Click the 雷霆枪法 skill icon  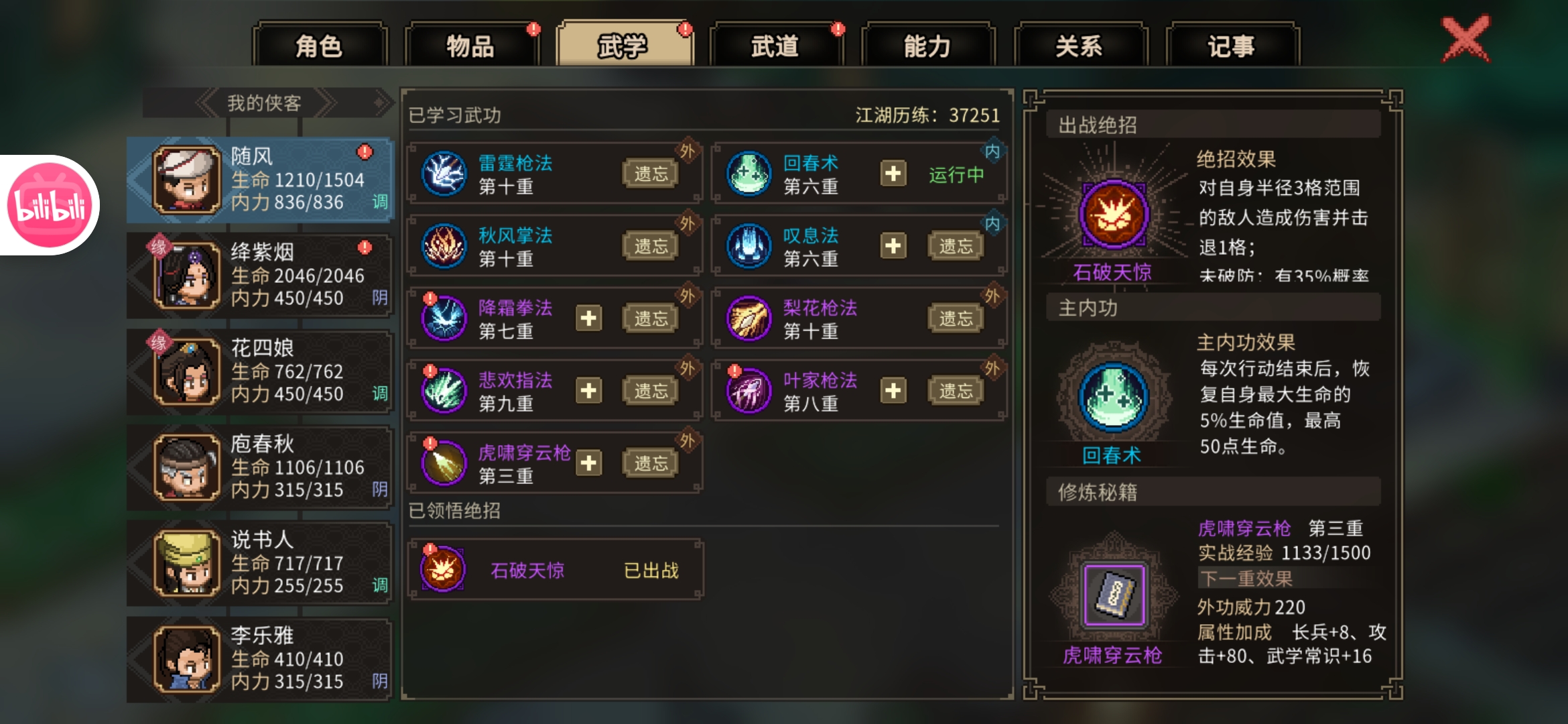(x=444, y=174)
